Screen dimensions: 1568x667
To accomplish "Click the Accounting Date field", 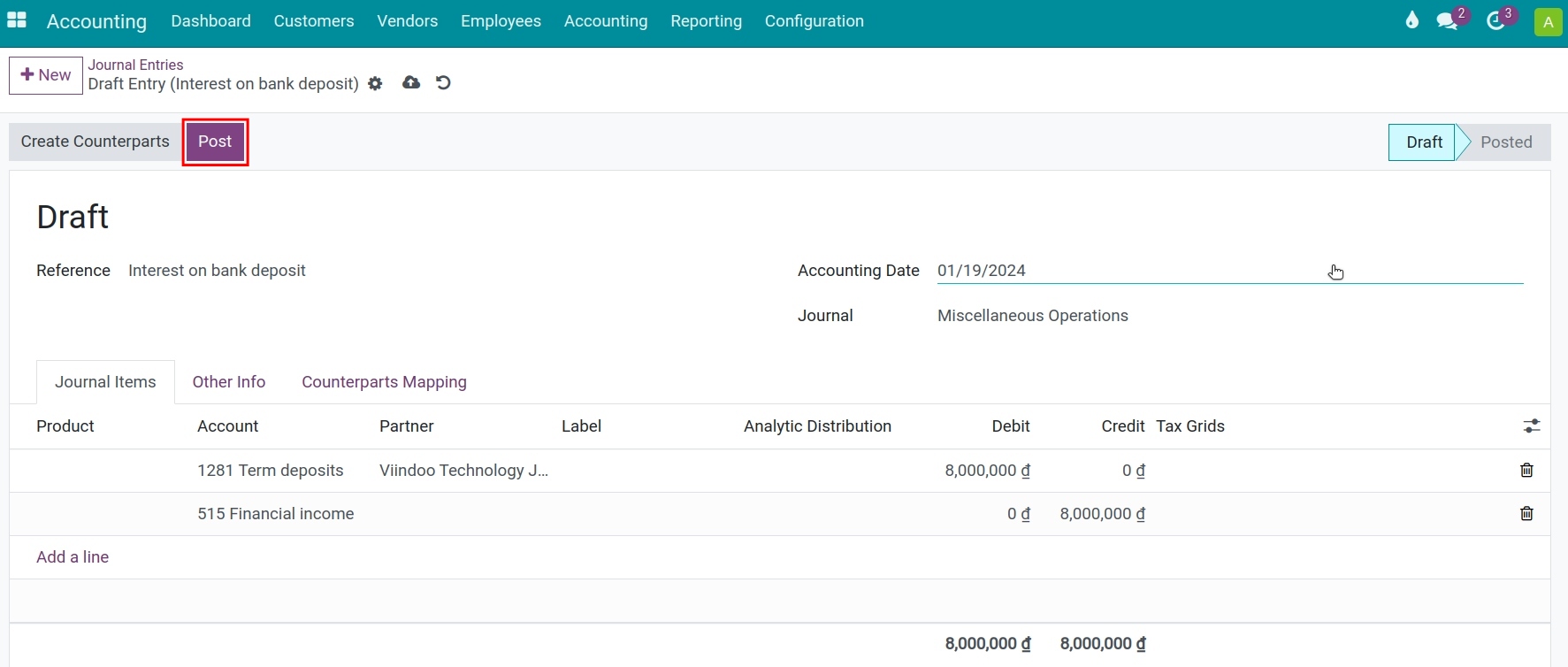I will click(x=1230, y=271).
